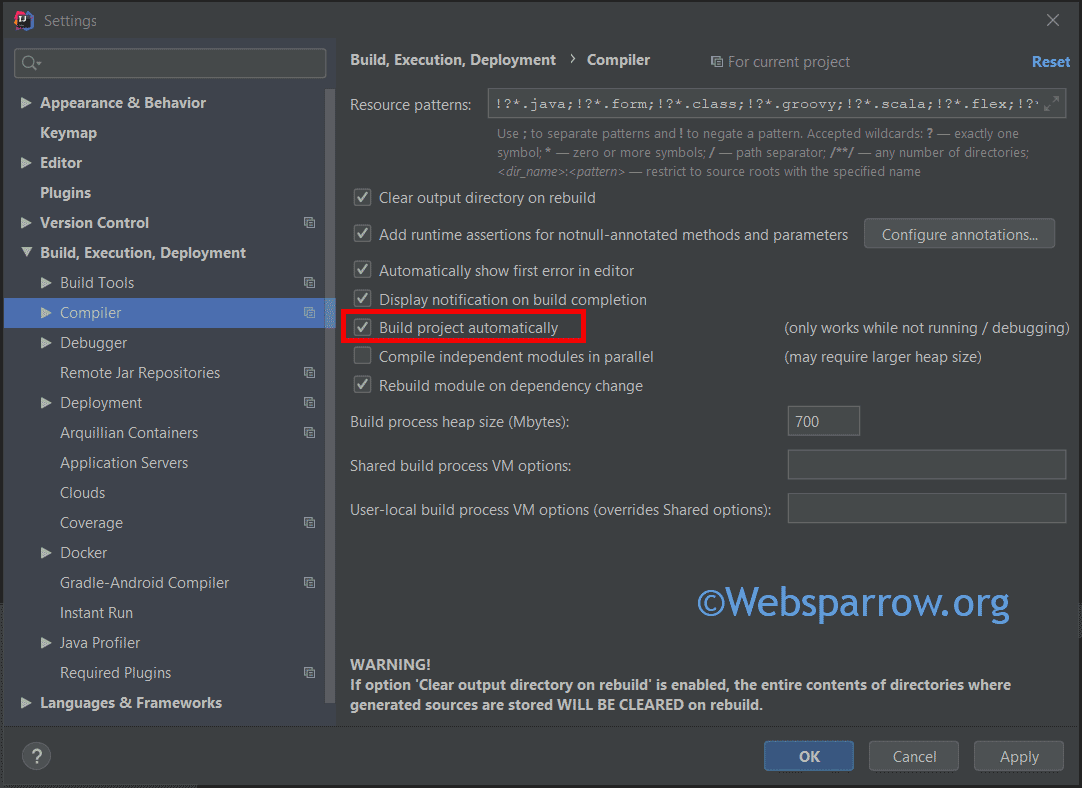Screen dimensions: 1082x788
Task: Collapse the Build, Execution, Deployment section
Action: tap(25, 252)
